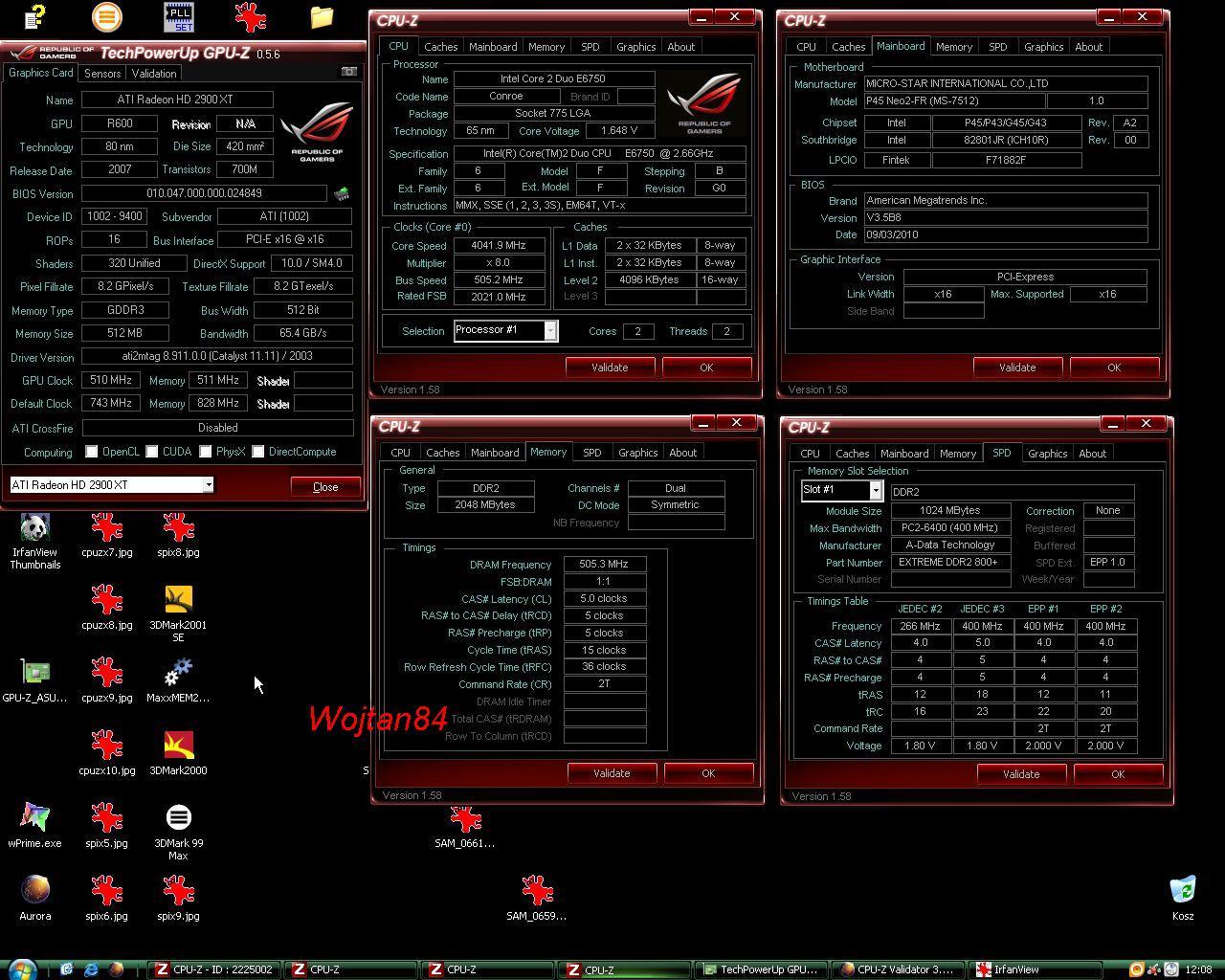
Task: Open the spix8.jpg desktop file
Action: point(178,535)
